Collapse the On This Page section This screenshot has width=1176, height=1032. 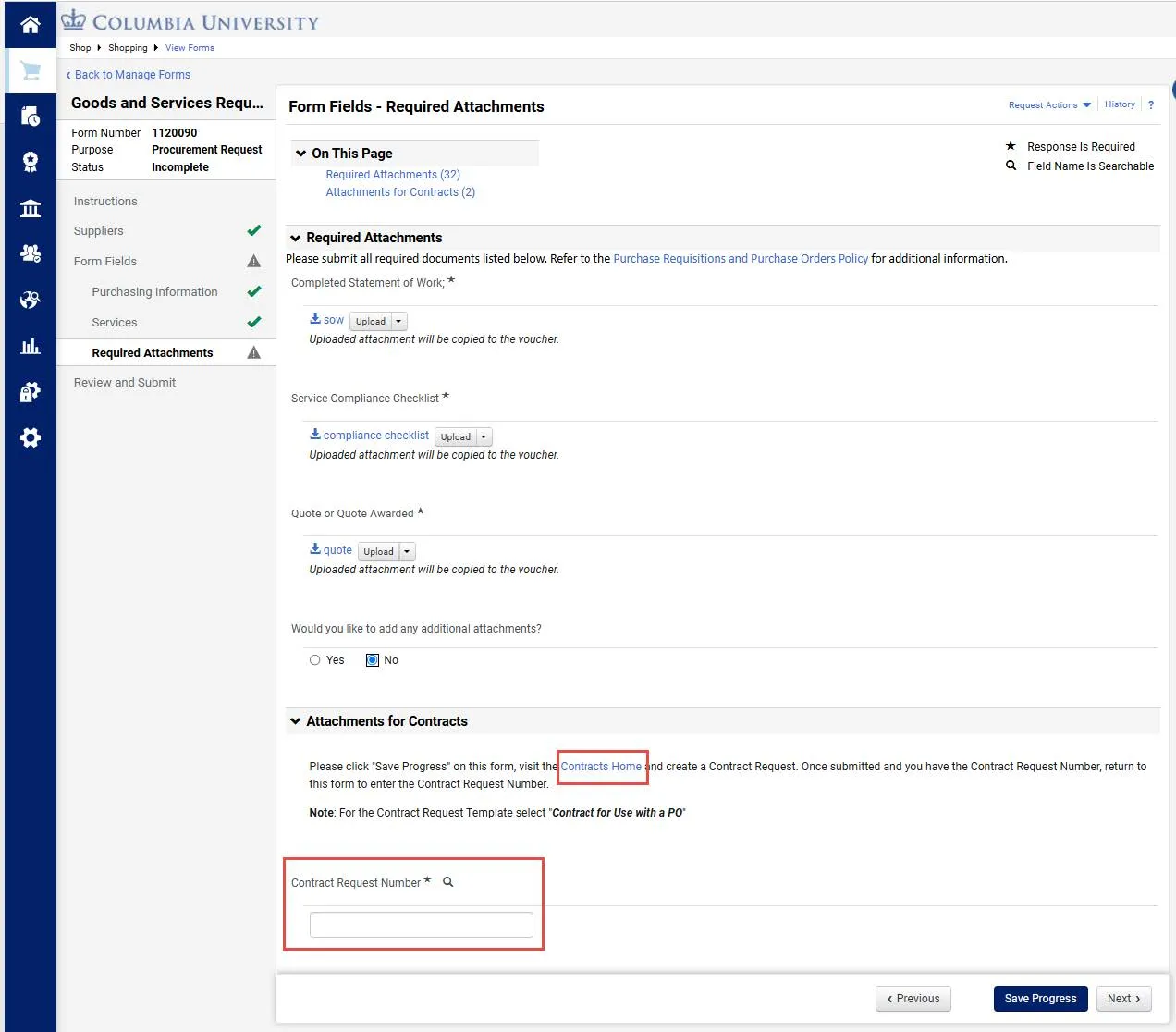(301, 154)
